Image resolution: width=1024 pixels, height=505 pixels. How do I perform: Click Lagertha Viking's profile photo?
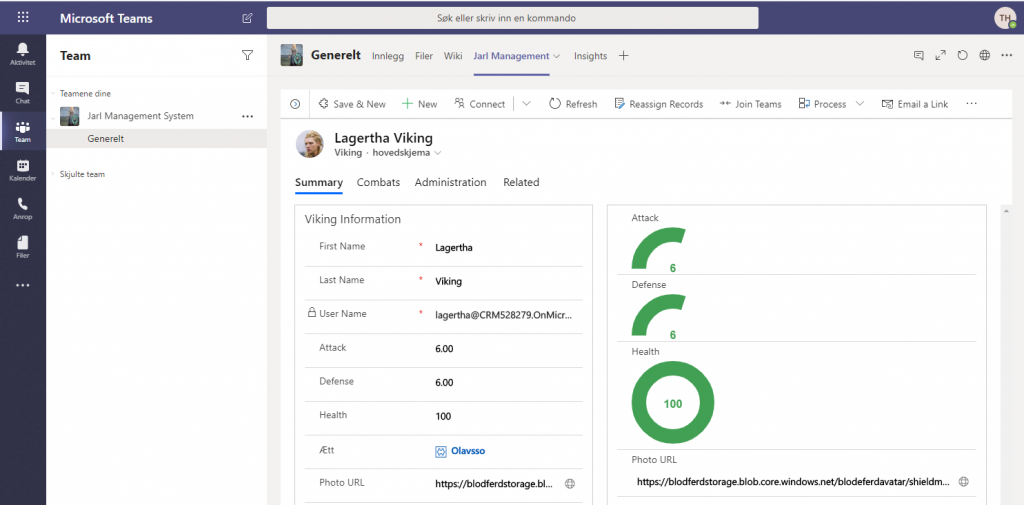pyautogui.click(x=310, y=144)
